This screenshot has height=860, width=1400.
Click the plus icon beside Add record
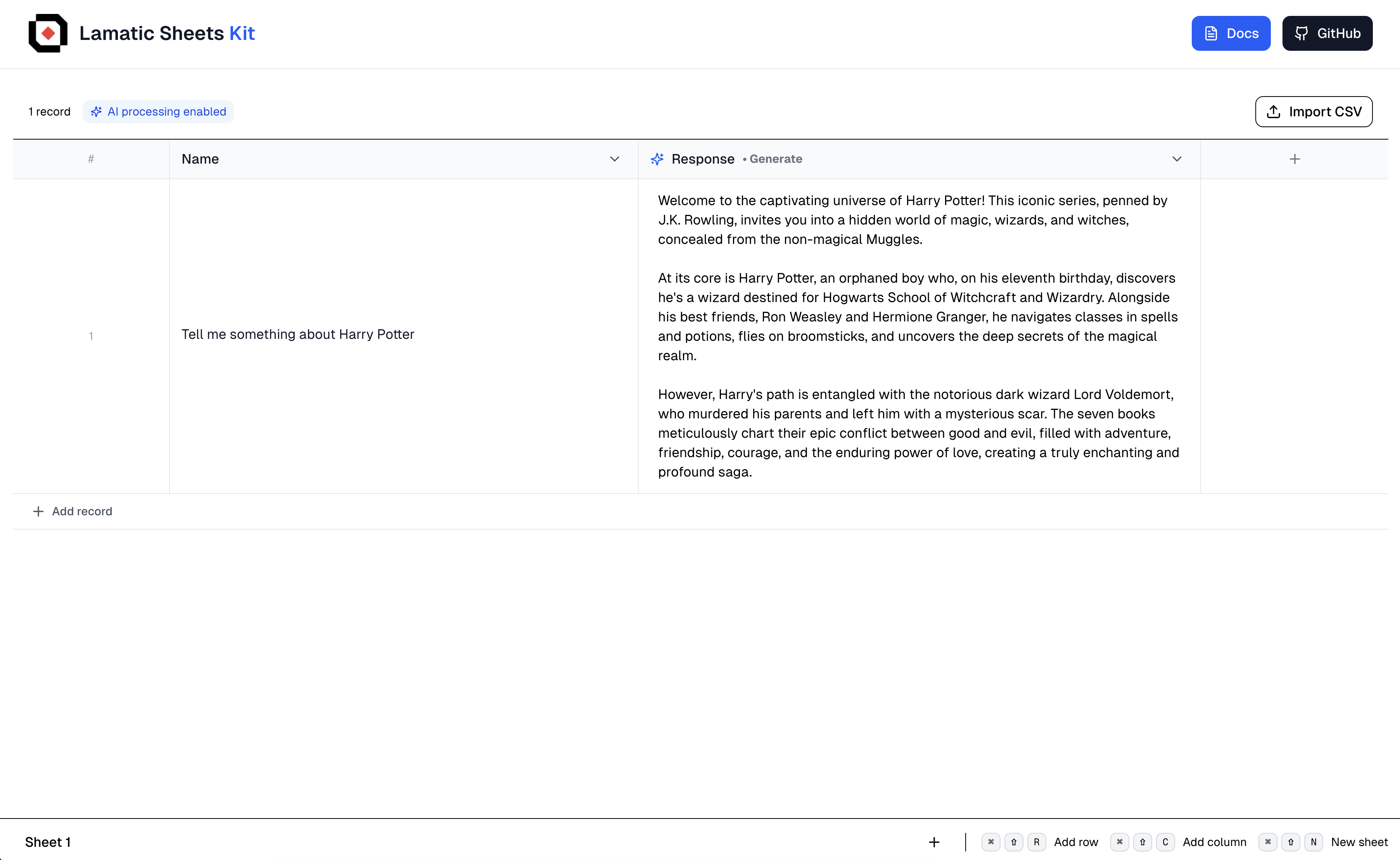pos(38,511)
